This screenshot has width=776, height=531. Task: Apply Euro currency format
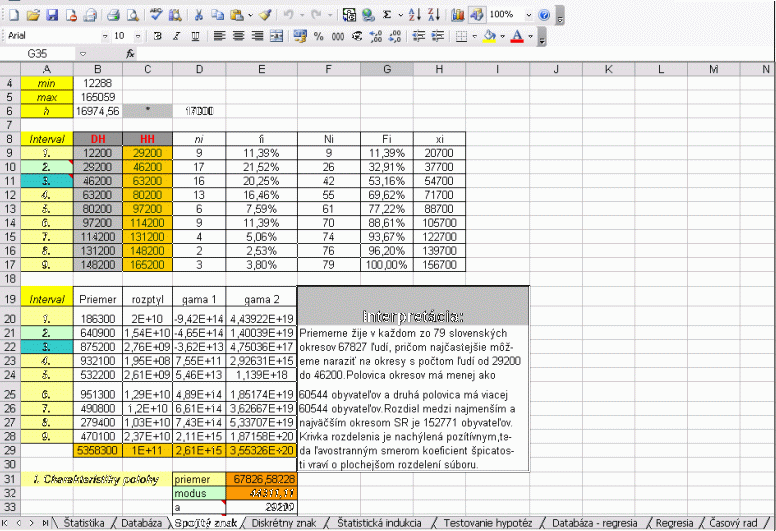point(357,36)
